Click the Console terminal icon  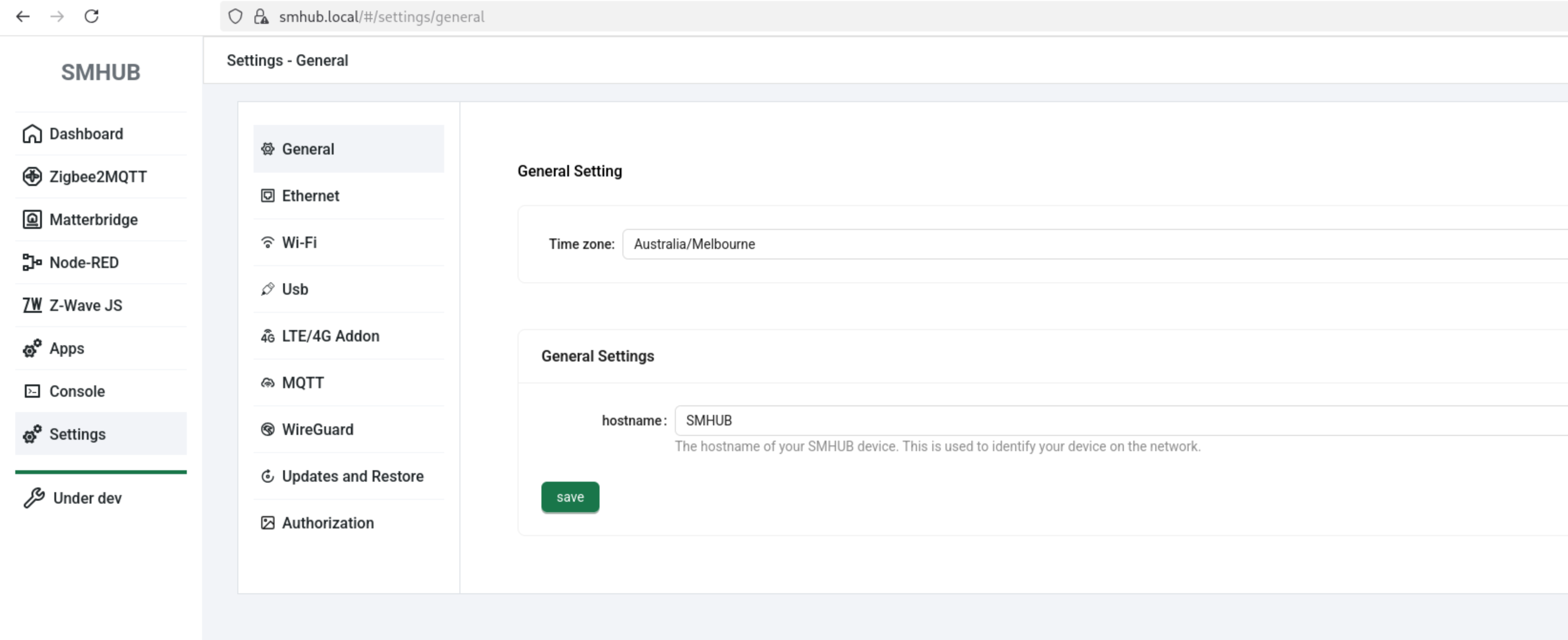pyautogui.click(x=31, y=391)
